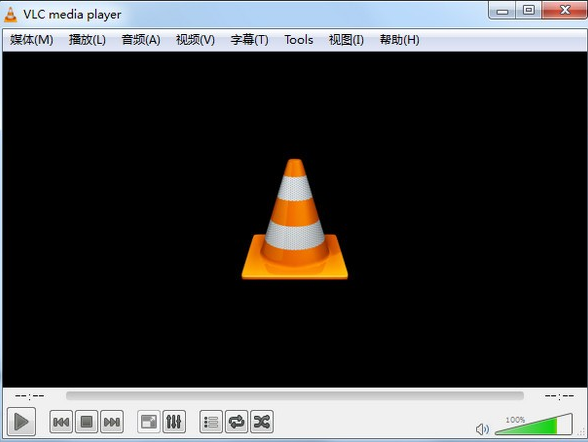Stop playback with the square button
The height and width of the screenshot is (442, 588).
point(87,422)
